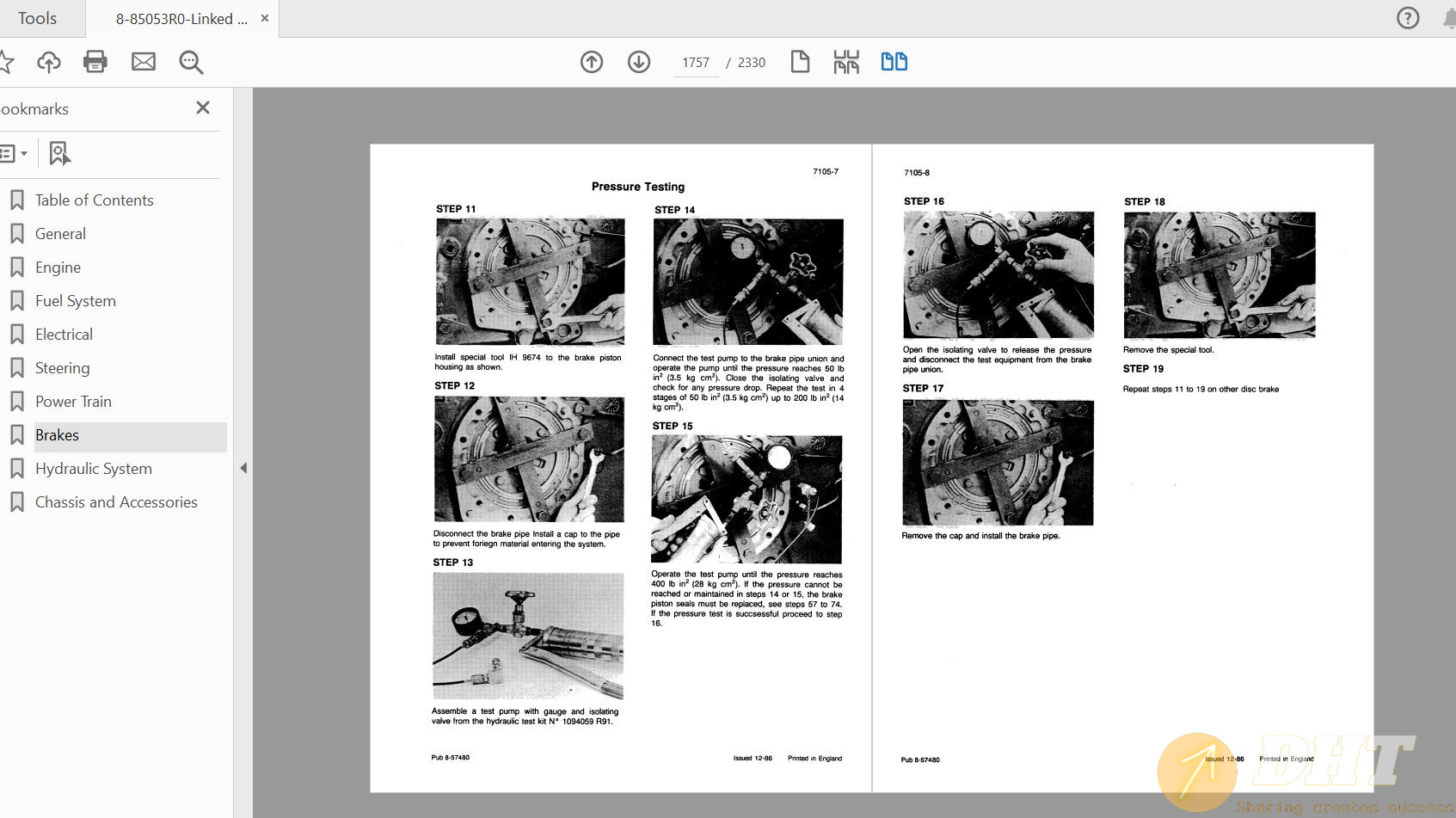Jump to Table of Contents bookmark
This screenshot has width=1456, height=818.
click(x=94, y=200)
